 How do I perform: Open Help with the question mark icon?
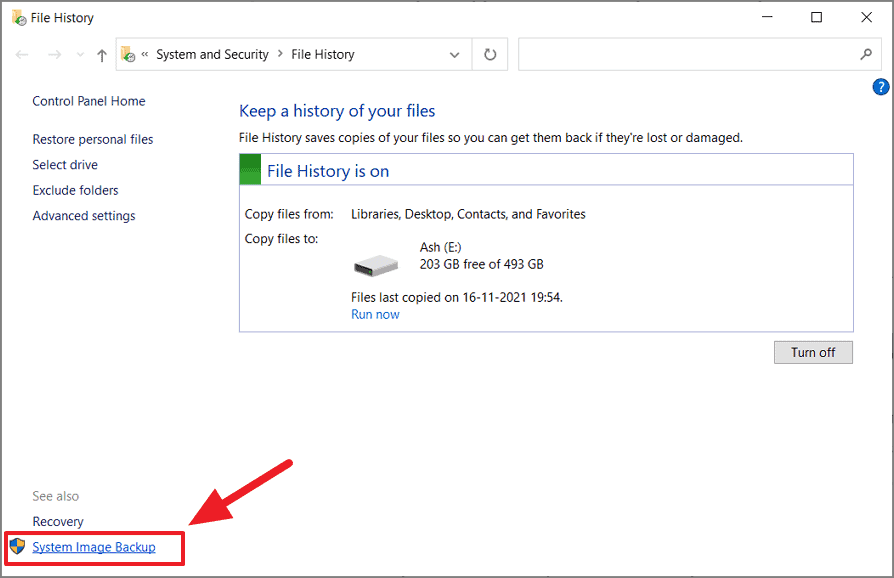pos(881,87)
